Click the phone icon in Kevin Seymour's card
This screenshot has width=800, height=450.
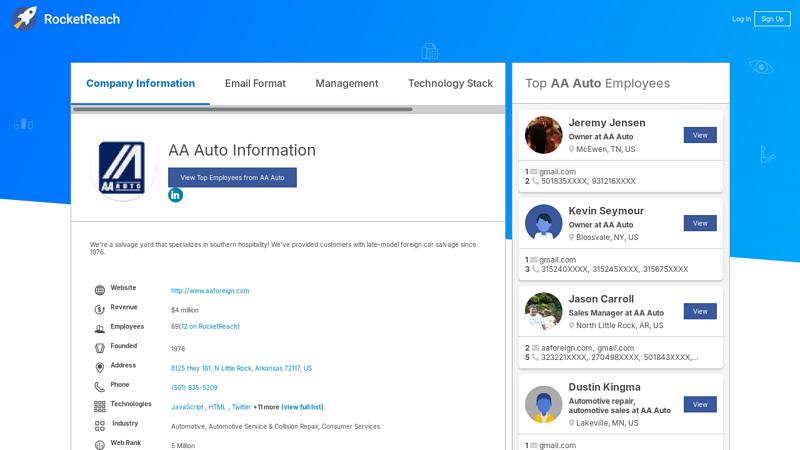click(x=535, y=269)
